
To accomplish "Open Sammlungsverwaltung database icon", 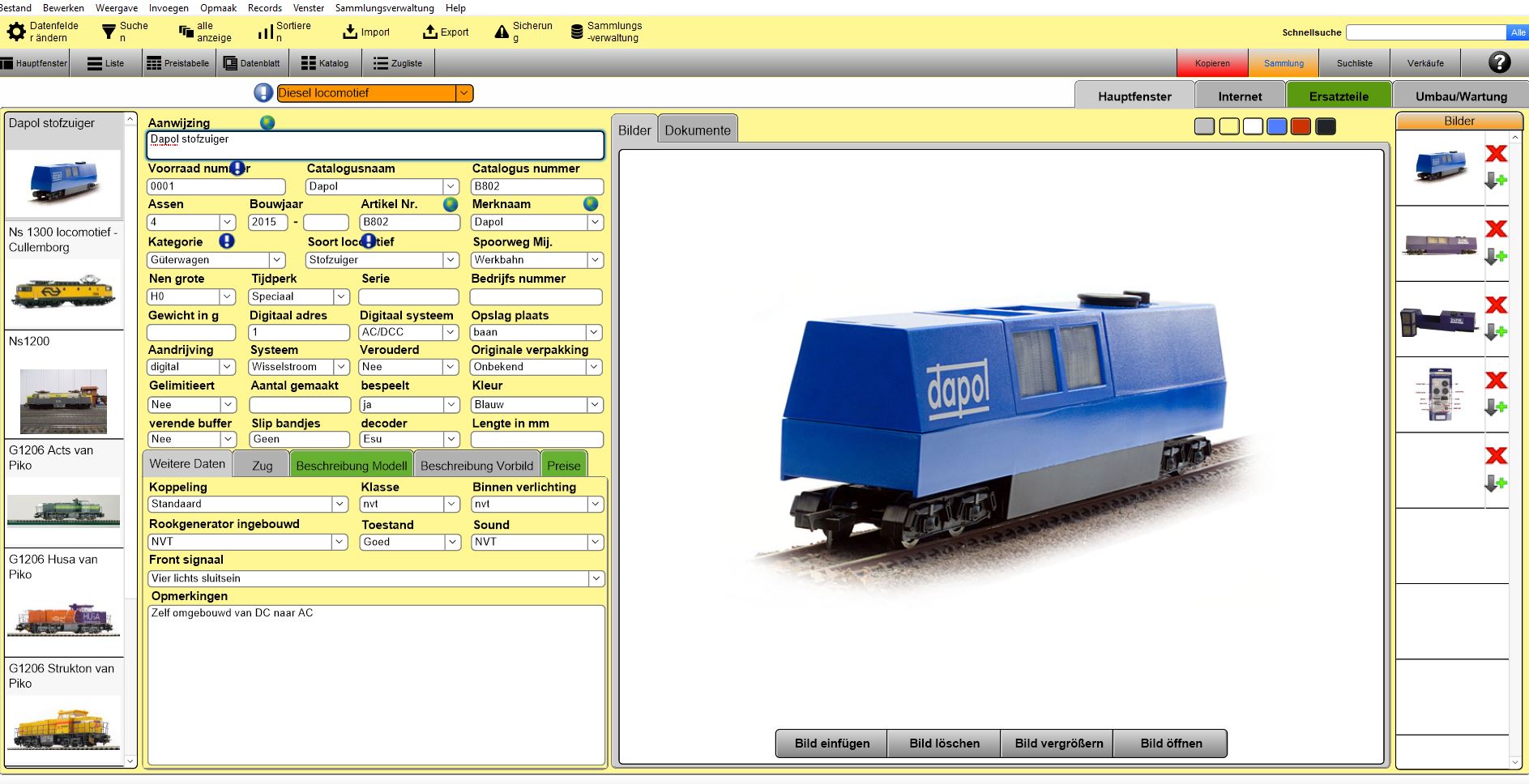I will [x=577, y=32].
